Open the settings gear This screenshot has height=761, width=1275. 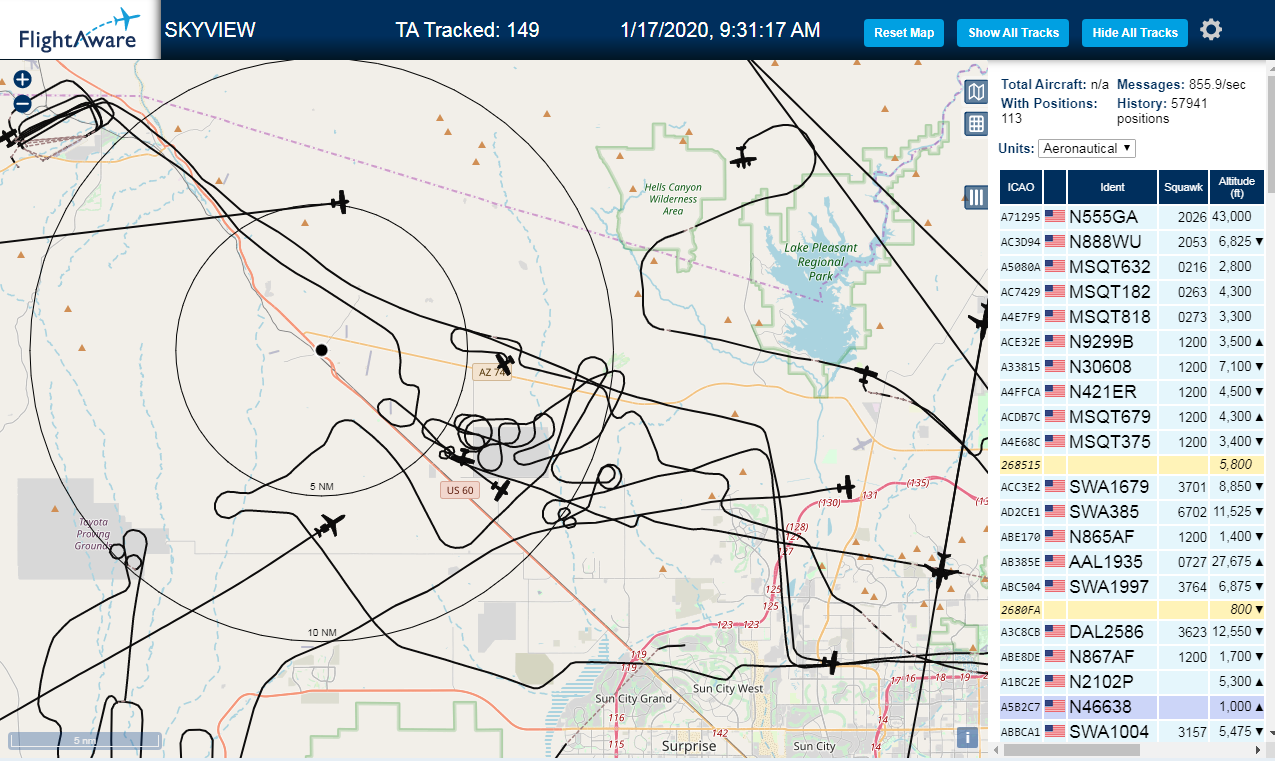[1211, 30]
